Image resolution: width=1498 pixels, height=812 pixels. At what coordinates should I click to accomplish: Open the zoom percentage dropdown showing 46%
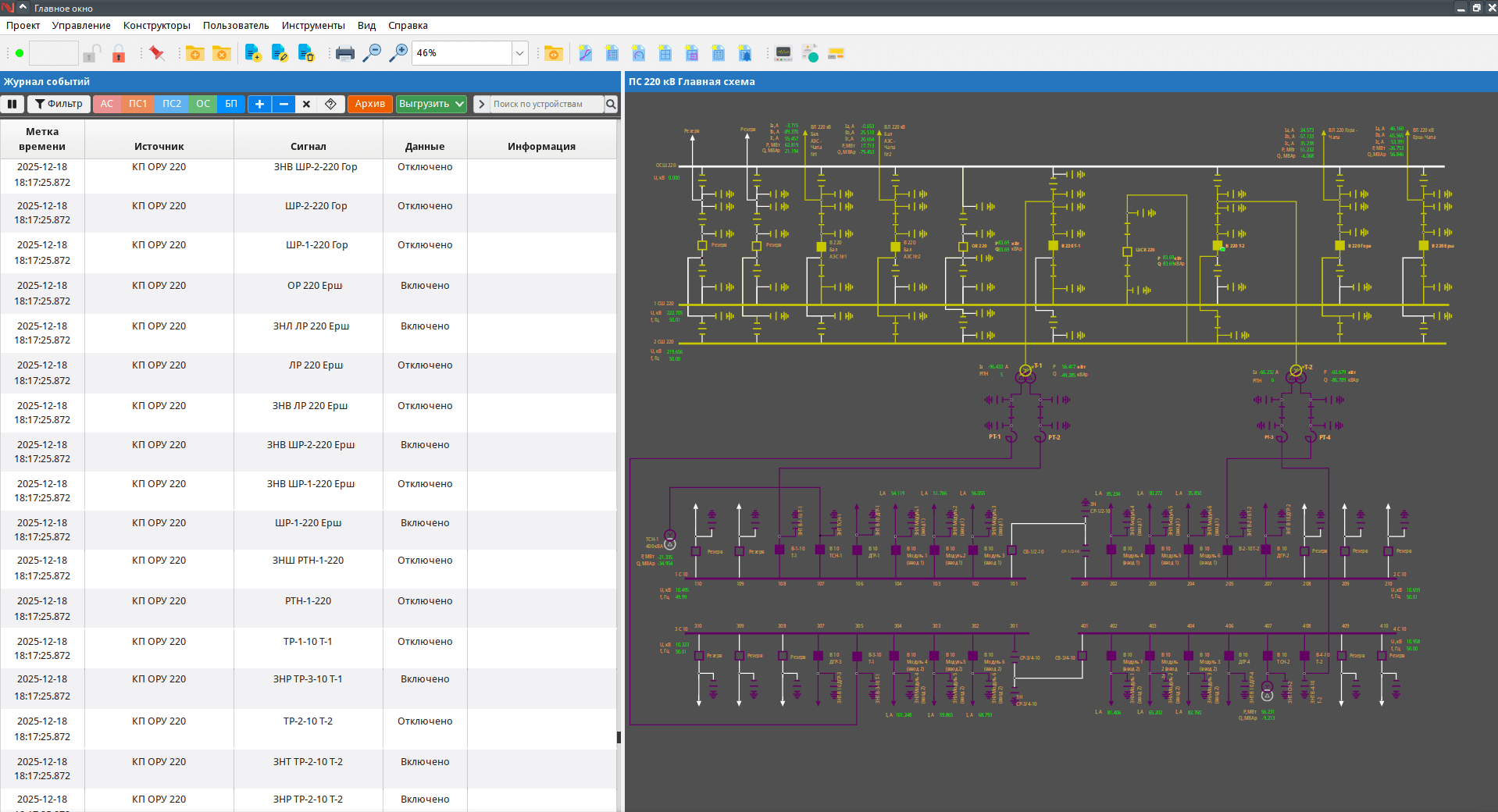[x=519, y=52]
